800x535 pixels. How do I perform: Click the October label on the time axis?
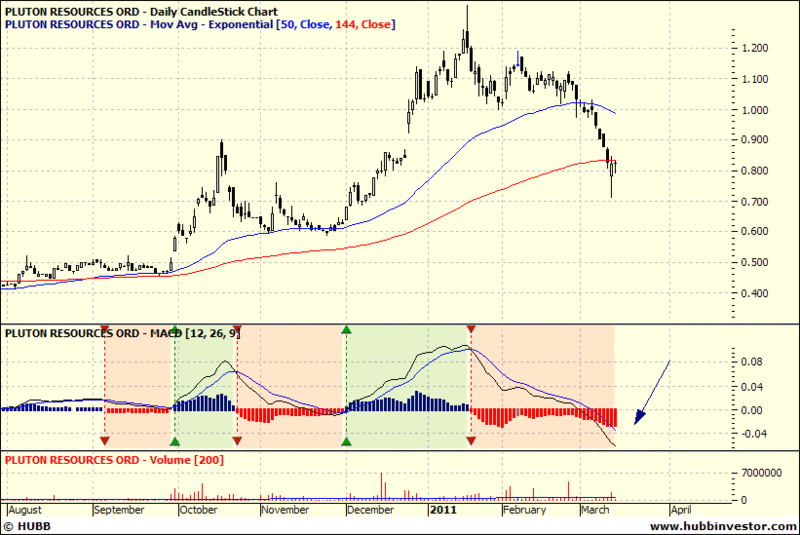click(x=198, y=510)
